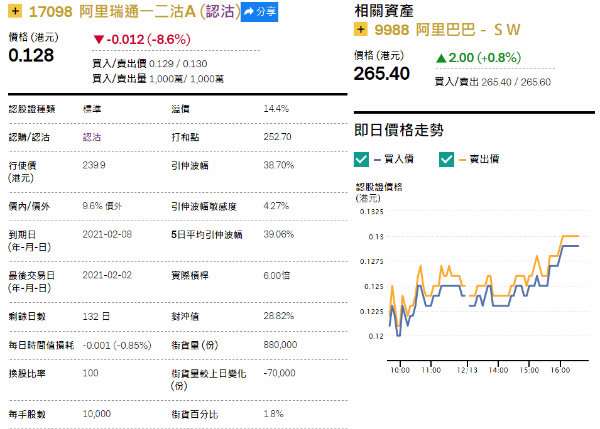Click the last trading date 2021-02-02
600x429 pixels.
[107, 275]
